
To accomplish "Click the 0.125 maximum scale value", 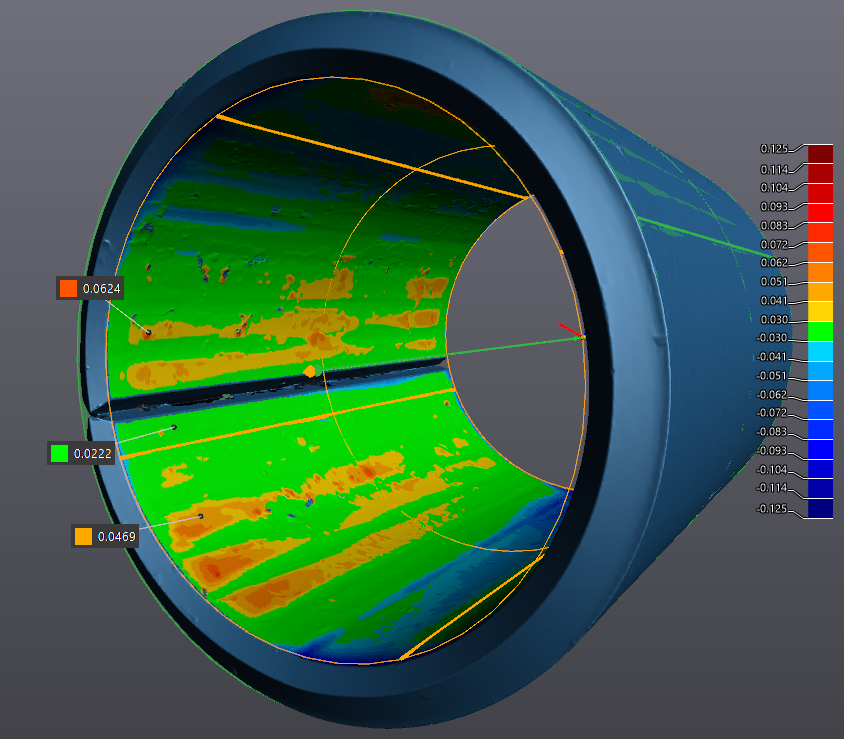I will coord(774,149).
